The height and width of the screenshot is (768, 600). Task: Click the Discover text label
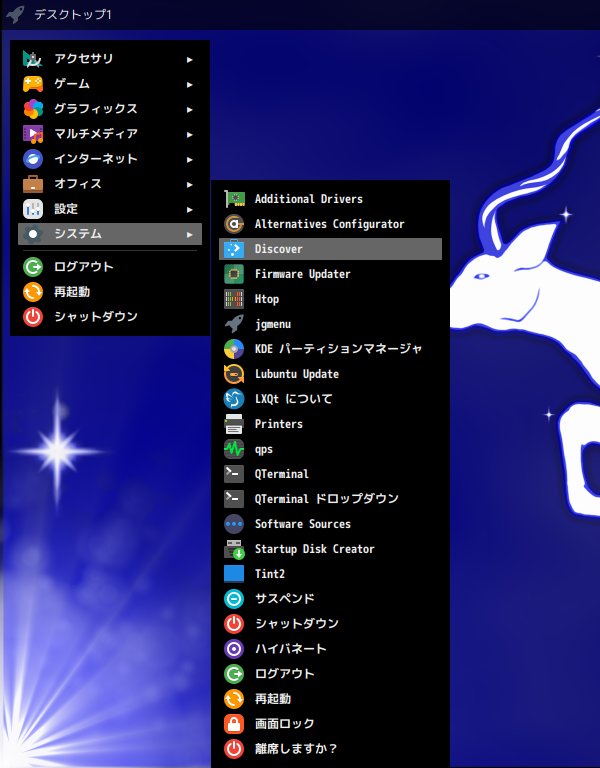pos(279,249)
